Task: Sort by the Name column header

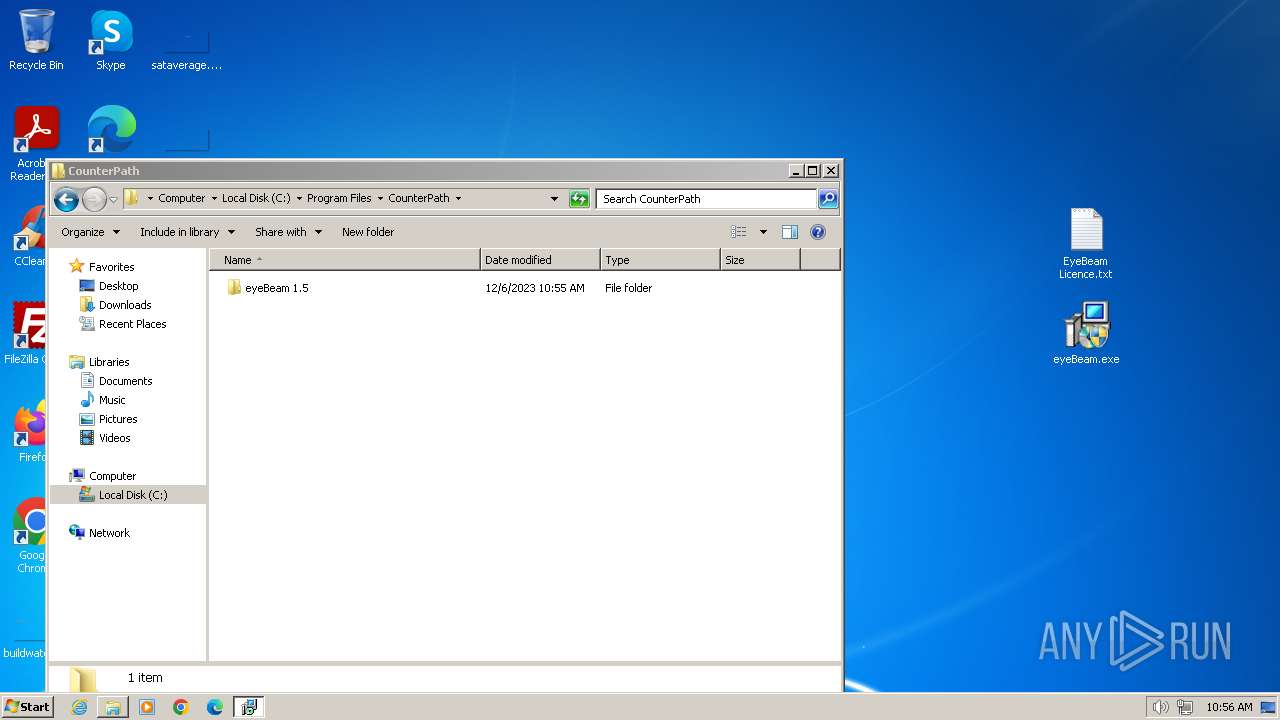Action: coord(345,260)
